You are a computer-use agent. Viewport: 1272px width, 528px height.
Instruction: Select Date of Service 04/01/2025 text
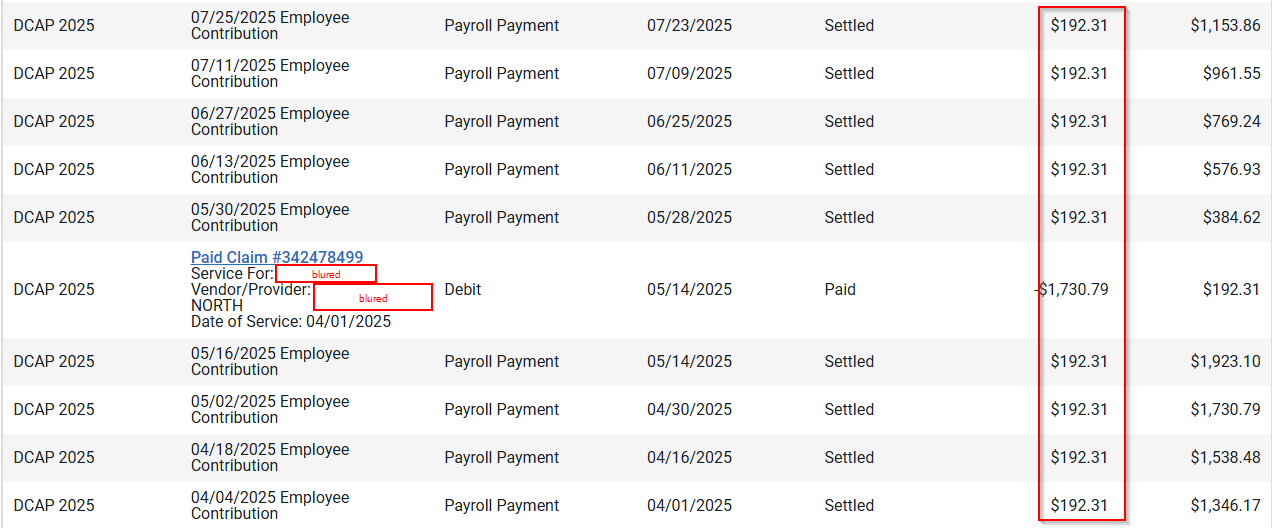[x=291, y=322]
